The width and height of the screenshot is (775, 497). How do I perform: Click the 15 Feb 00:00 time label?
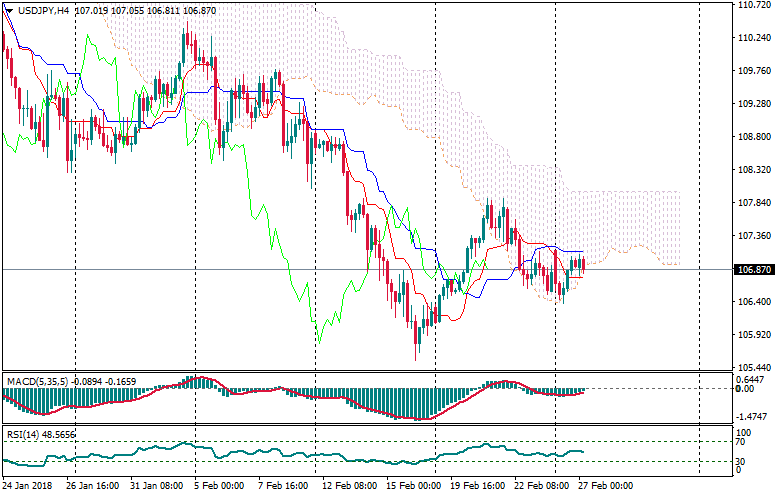(411, 485)
